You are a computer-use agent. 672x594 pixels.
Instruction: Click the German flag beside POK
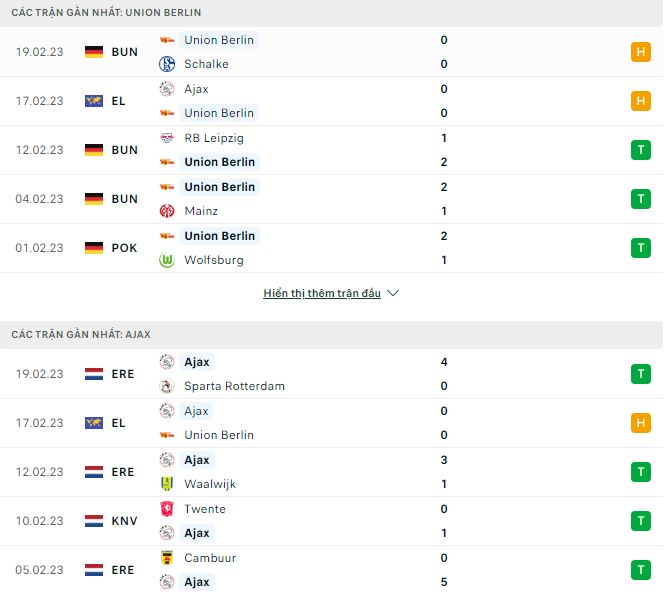(x=94, y=248)
